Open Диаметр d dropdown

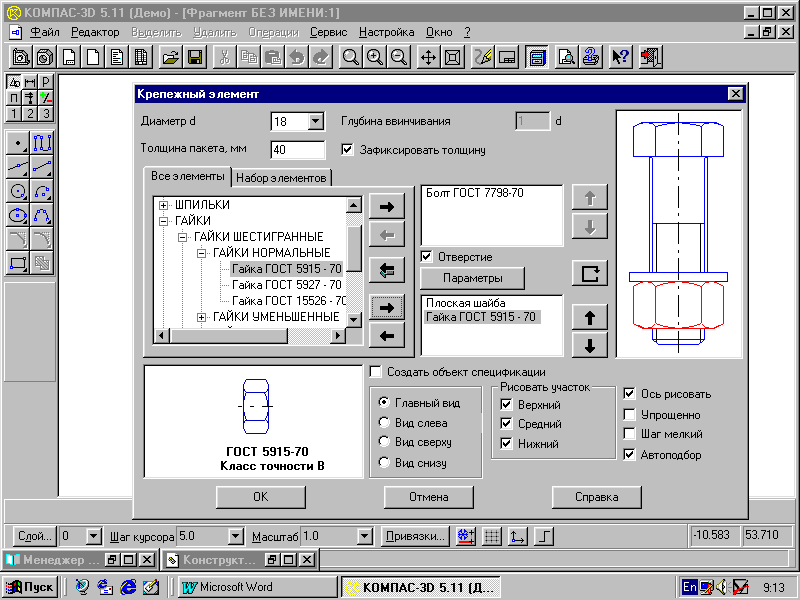click(x=316, y=121)
